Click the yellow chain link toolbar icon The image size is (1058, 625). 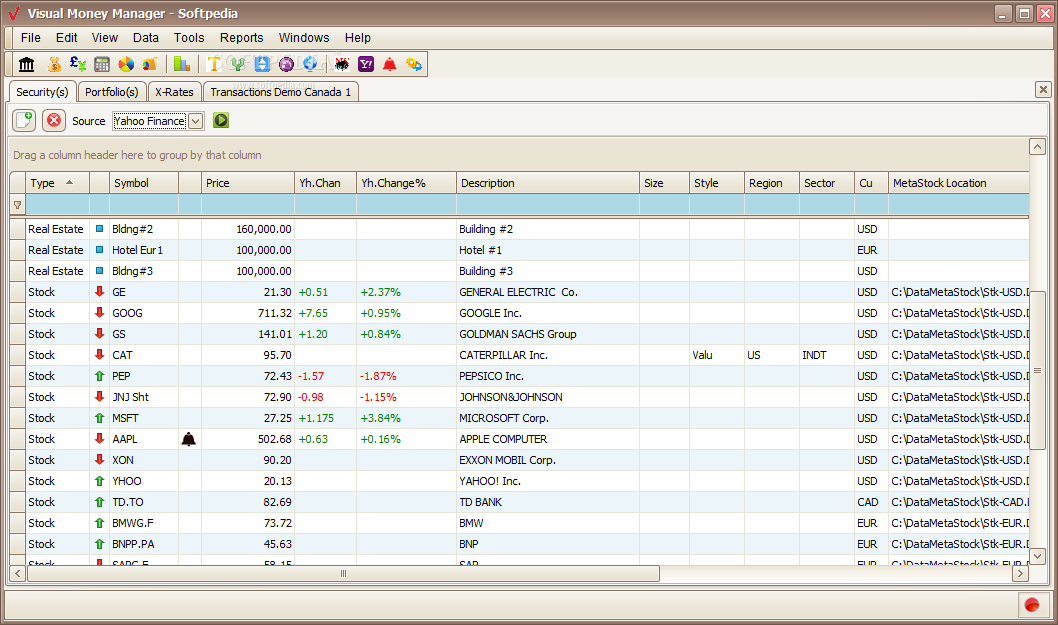click(x=414, y=64)
